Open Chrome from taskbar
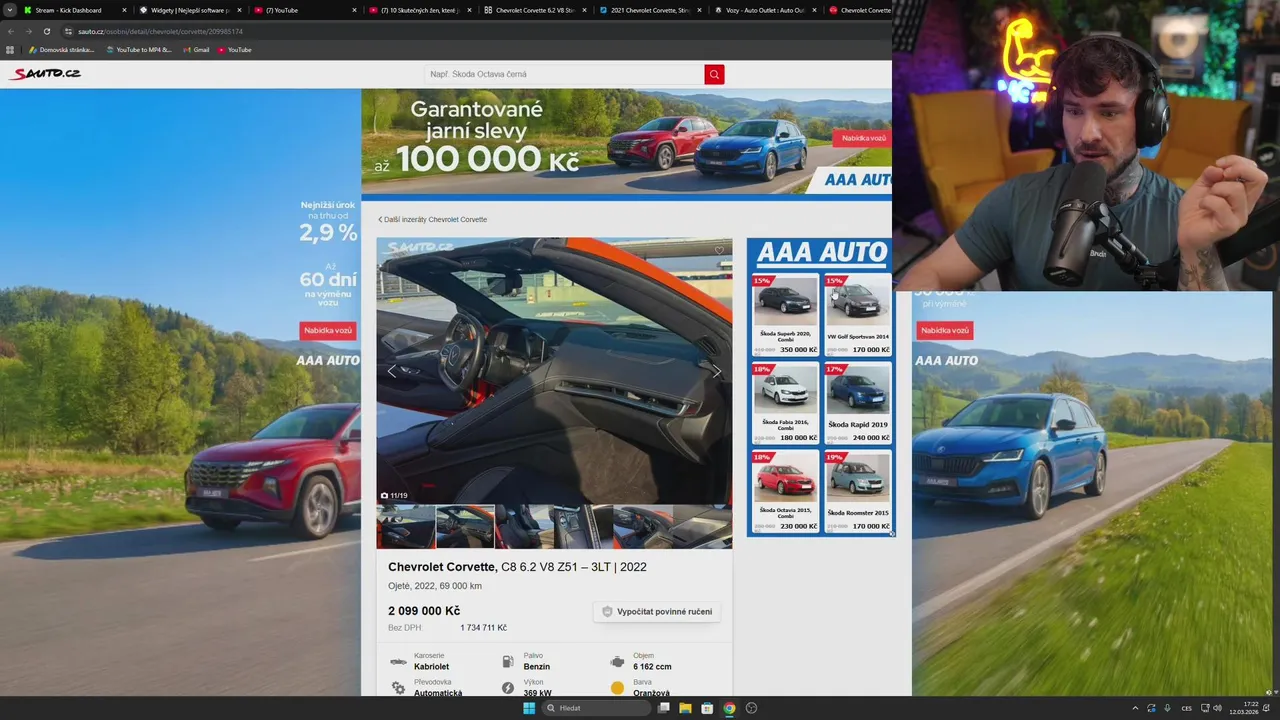Screen dimensions: 1280x720 point(729,708)
